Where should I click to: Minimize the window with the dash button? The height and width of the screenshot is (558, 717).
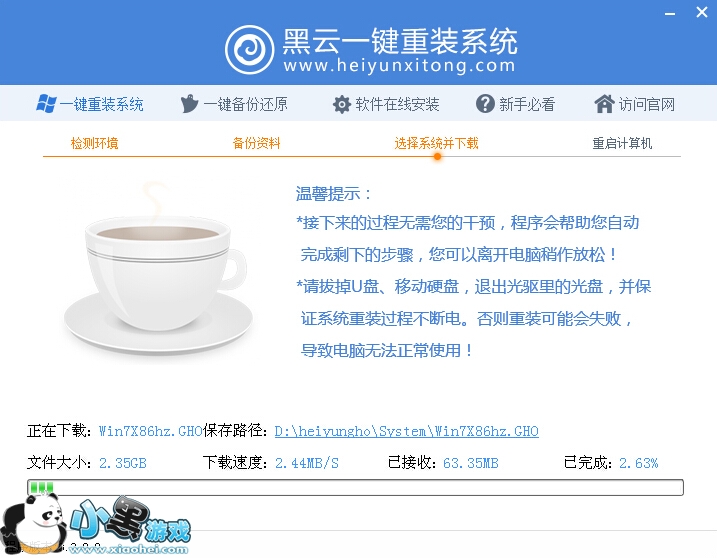(x=670, y=14)
